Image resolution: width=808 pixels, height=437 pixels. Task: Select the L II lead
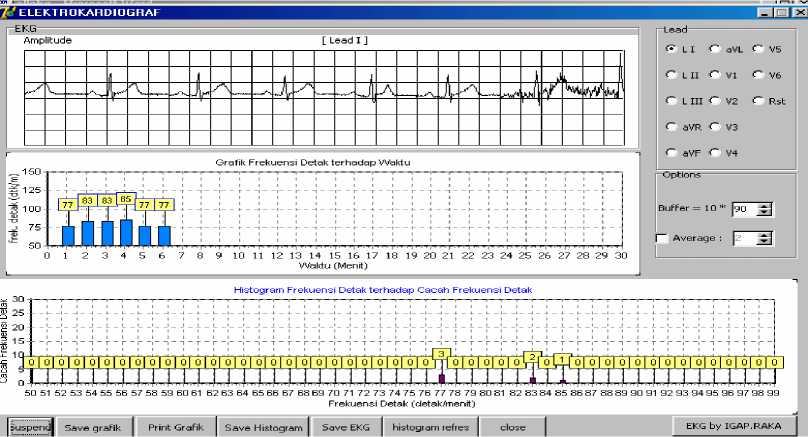[x=672, y=75]
